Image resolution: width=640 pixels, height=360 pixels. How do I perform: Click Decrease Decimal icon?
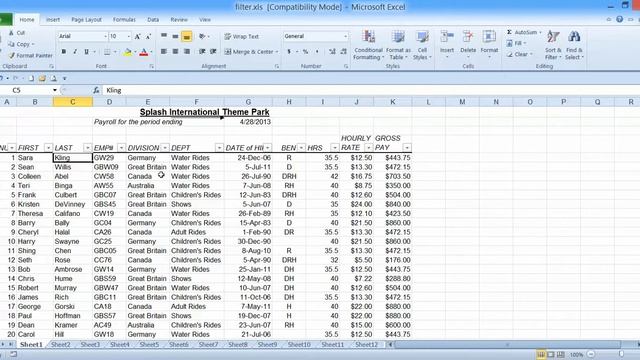(343, 52)
